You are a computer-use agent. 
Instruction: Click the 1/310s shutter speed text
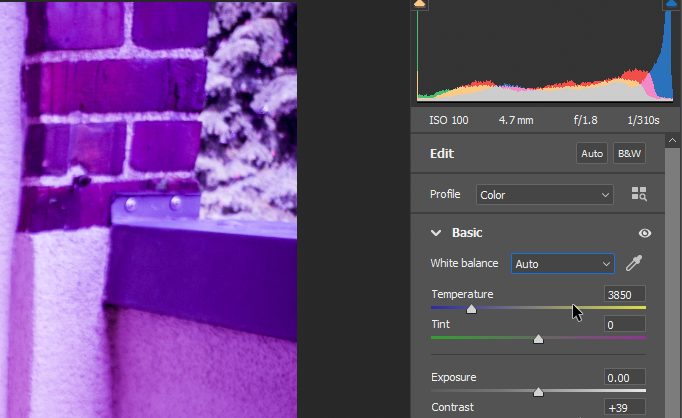[643, 120]
